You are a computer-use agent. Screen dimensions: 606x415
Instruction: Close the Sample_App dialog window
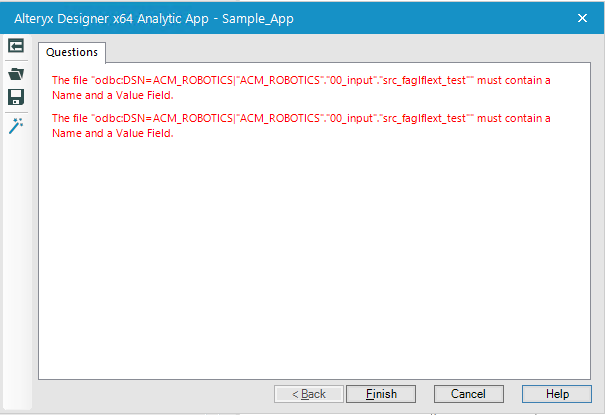coord(582,18)
